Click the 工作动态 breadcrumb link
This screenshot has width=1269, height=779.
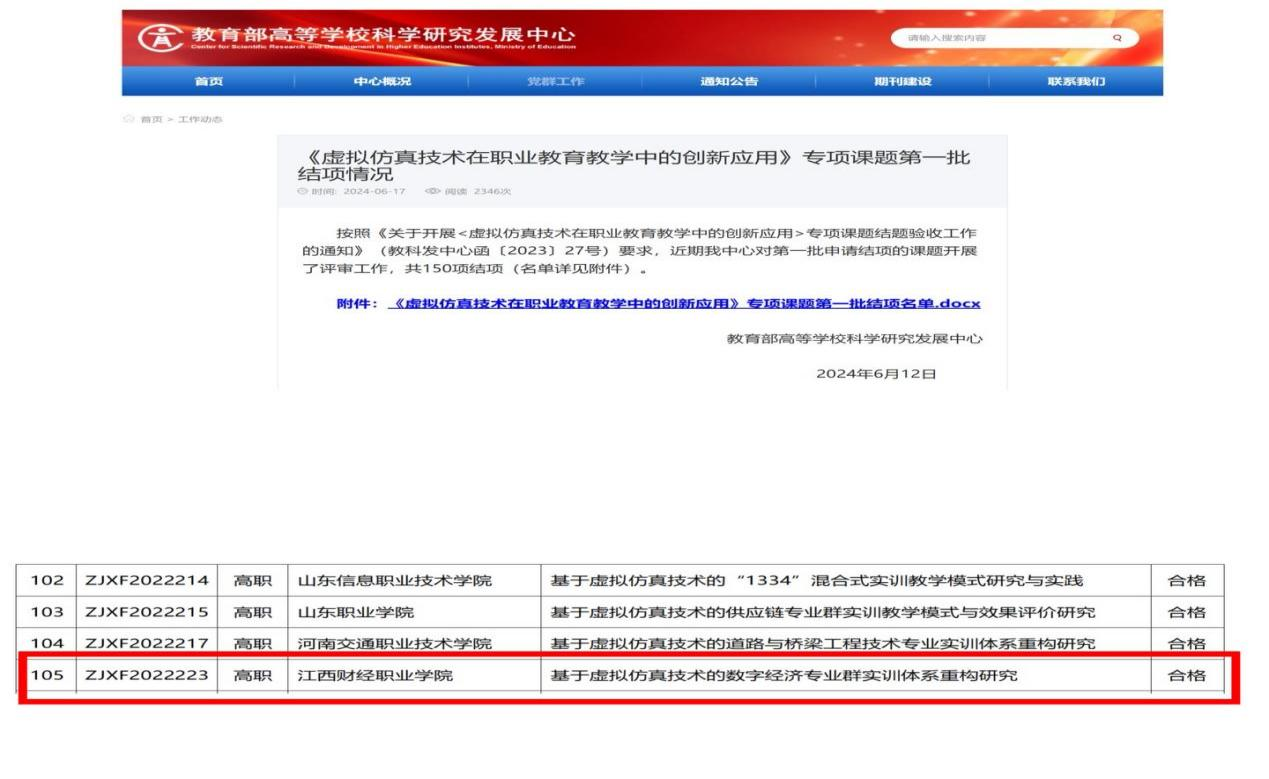point(201,119)
